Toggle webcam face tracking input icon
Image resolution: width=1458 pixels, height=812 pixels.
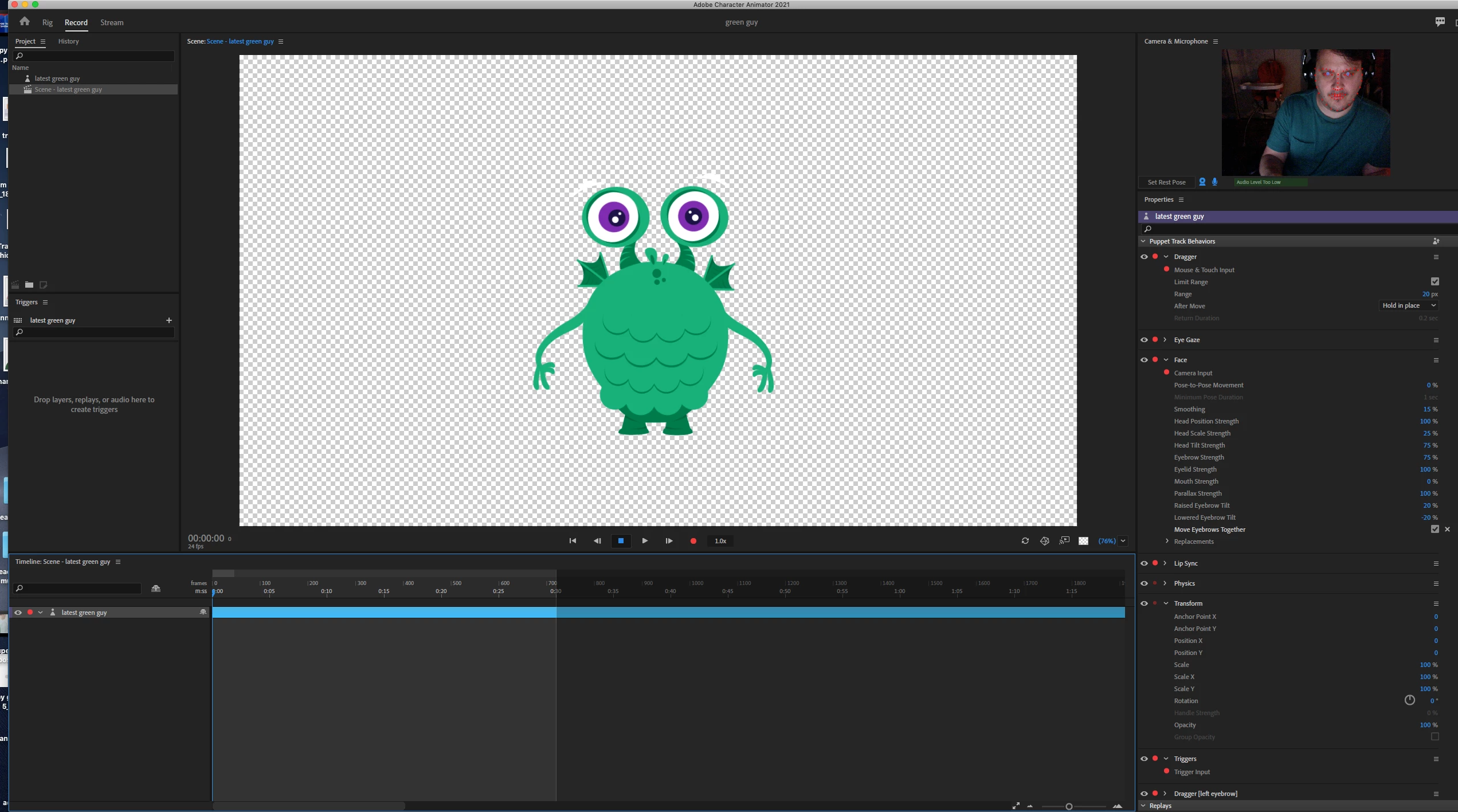tap(1202, 182)
